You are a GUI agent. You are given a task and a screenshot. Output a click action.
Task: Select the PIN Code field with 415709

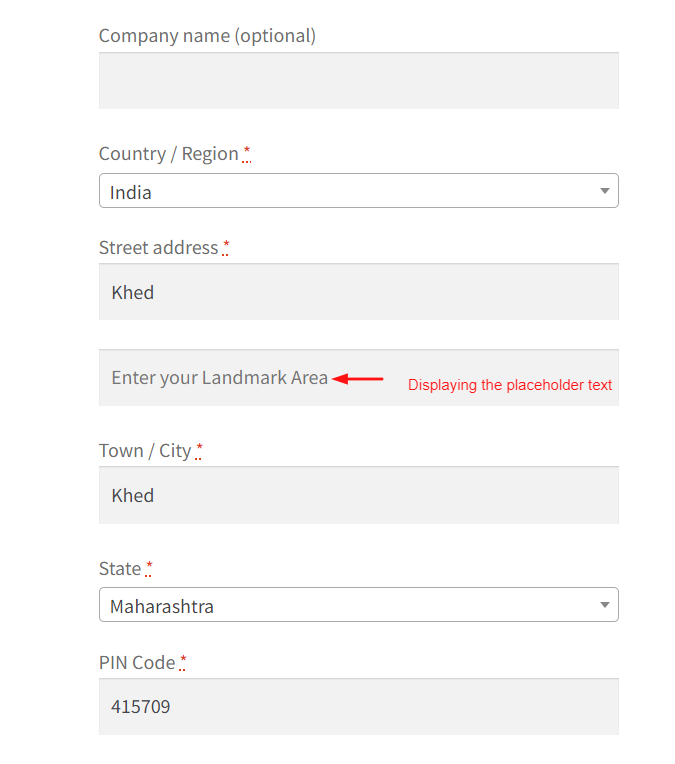(359, 707)
